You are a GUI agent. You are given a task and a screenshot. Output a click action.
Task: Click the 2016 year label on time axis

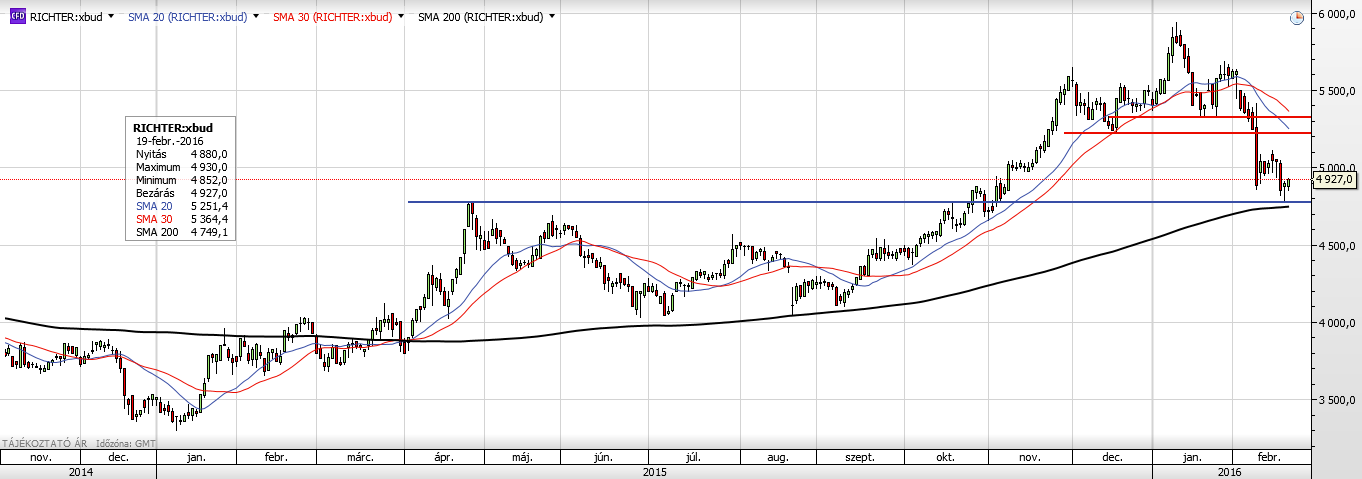1230,471
